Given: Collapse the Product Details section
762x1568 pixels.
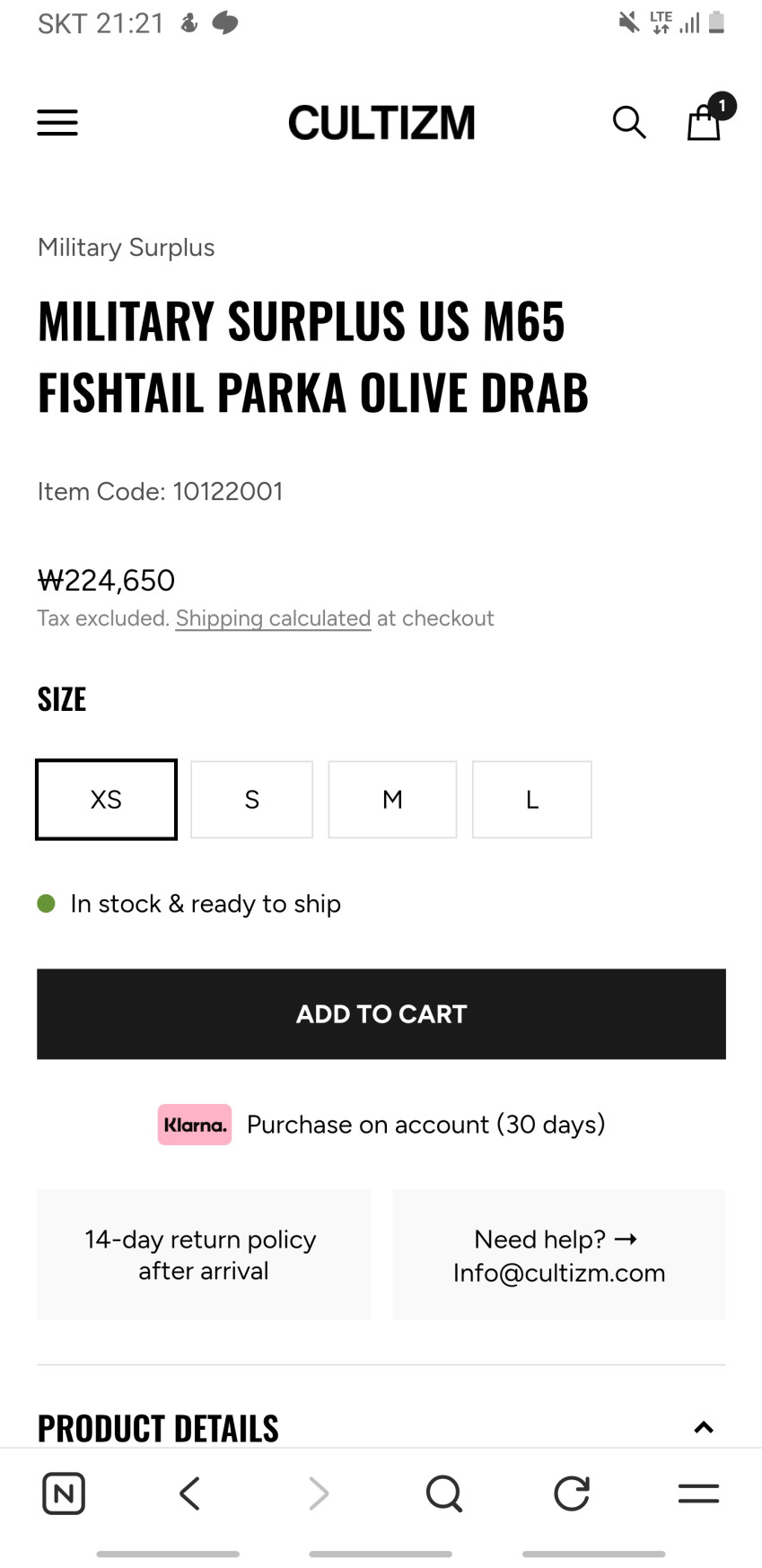Looking at the screenshot, I should click(704, 1427).
